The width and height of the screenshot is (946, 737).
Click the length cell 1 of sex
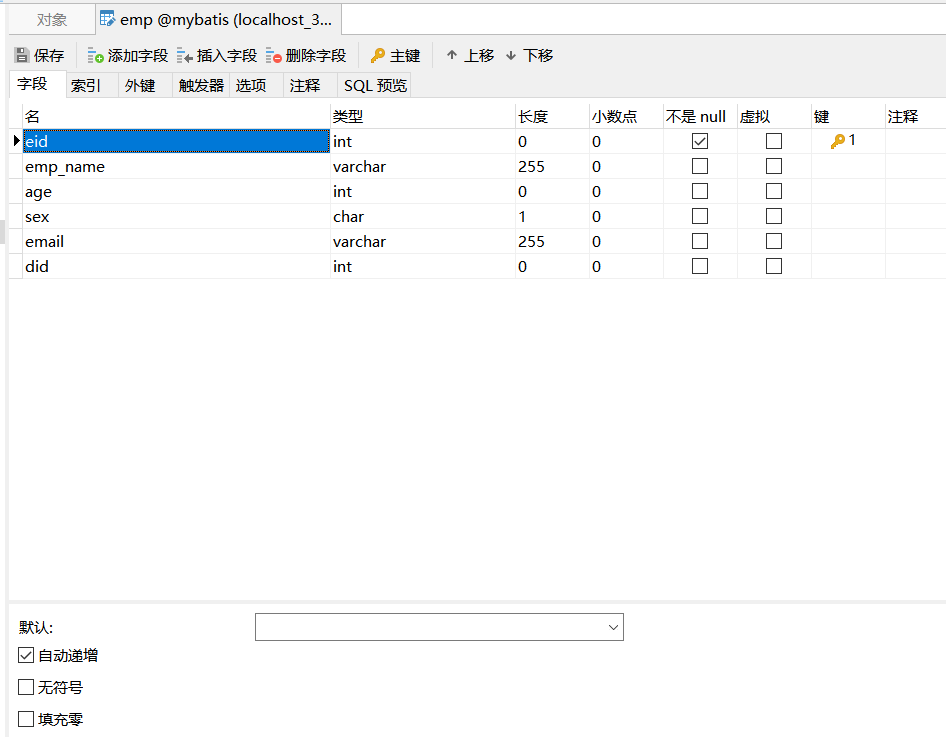coord(552,217)
